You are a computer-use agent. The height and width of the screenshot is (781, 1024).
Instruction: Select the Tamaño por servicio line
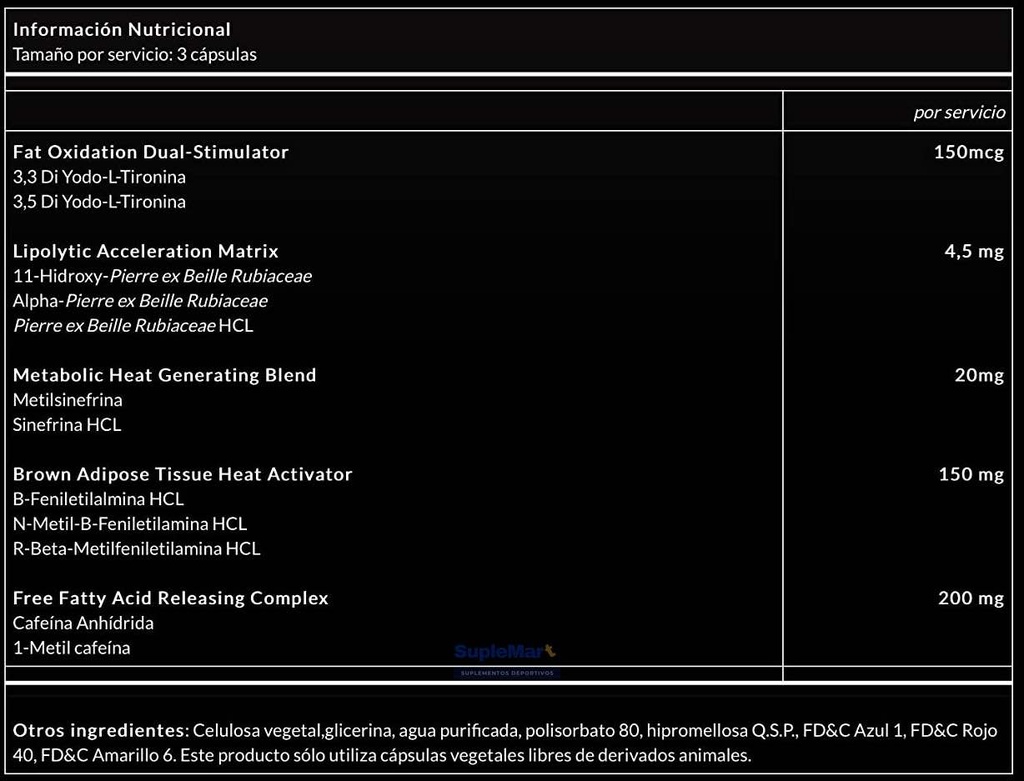[134, 55]
